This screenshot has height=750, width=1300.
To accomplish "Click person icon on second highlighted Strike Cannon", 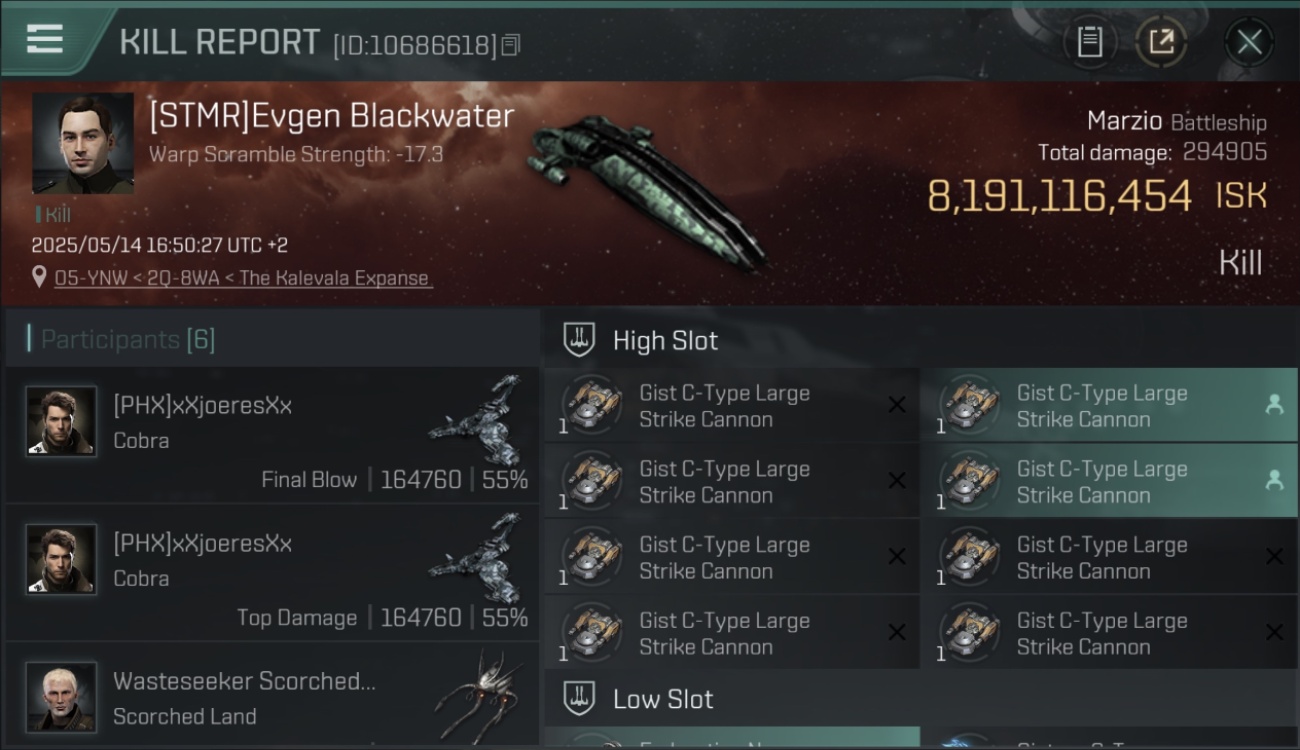I will 1274,481.
